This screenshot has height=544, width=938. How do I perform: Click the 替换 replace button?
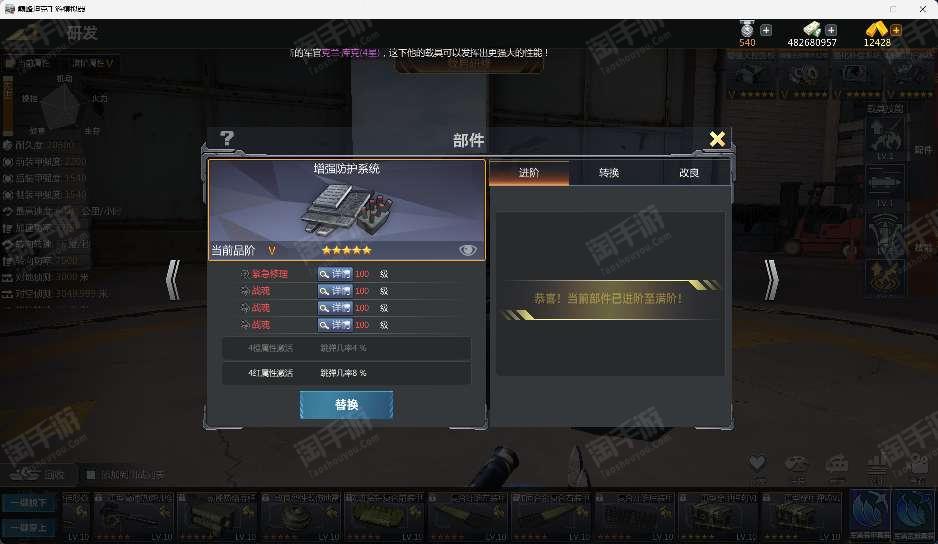click(346, 405)
